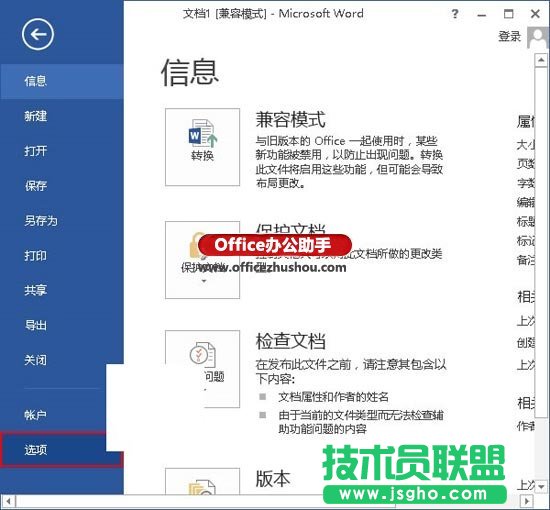The image size is (550, 510).
Task: Select the 信息 menu item
Action: tap(62, 81)
